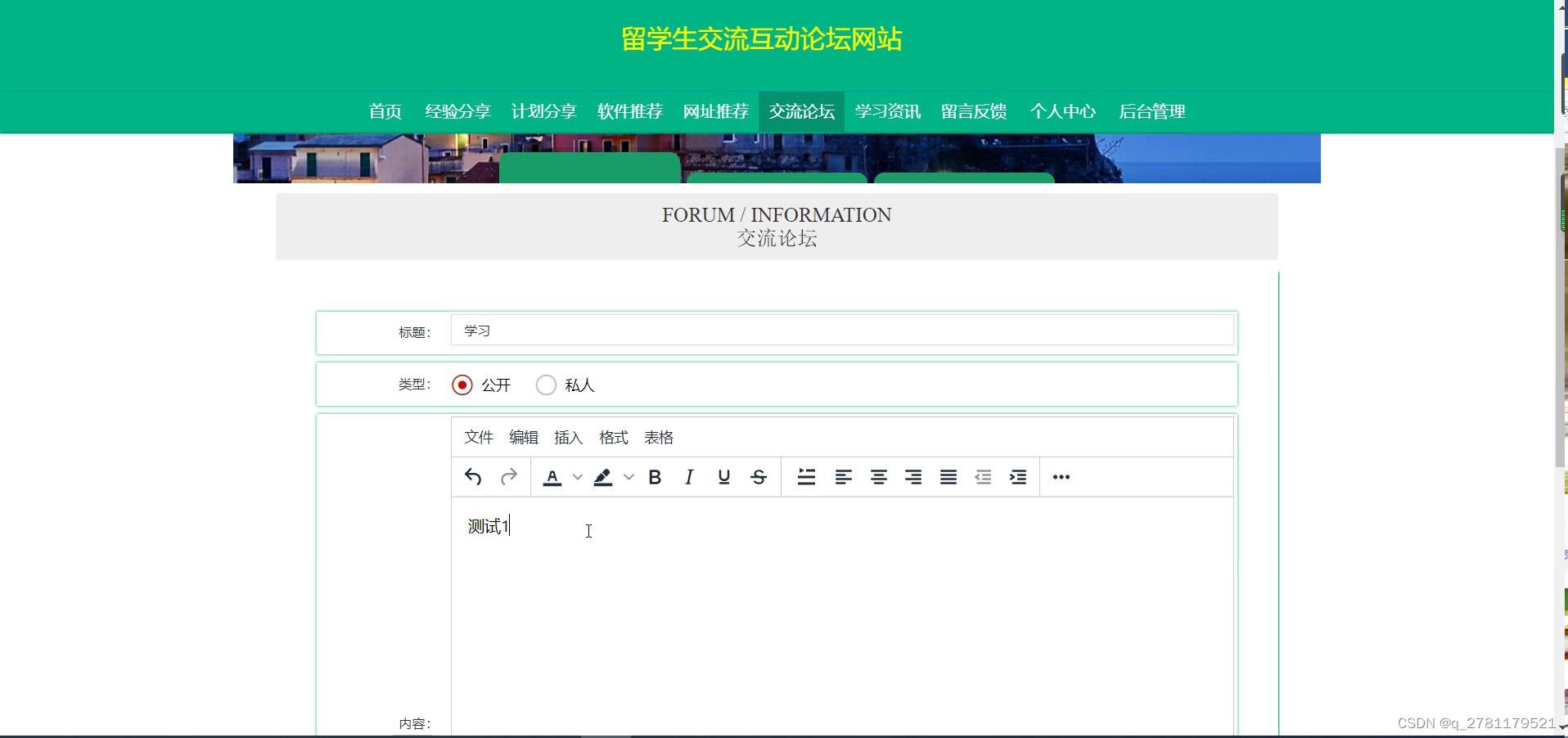The image size is (1568, 738).
Task: Click the increase indent icon
Action: coord(1018,477)
